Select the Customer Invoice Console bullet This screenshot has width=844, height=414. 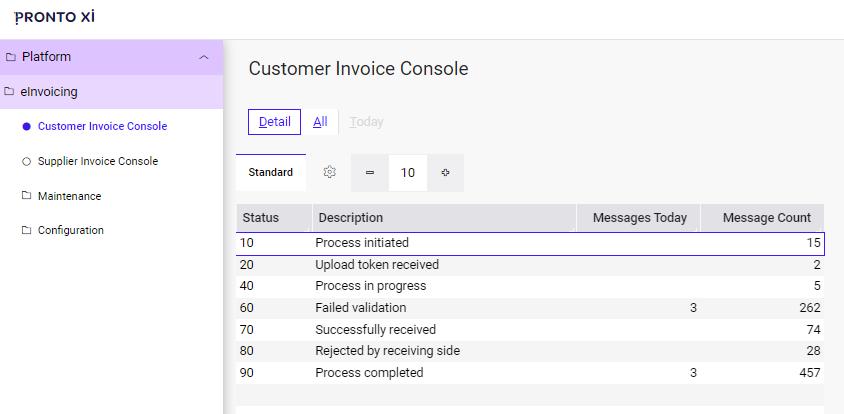click(27, 127)
